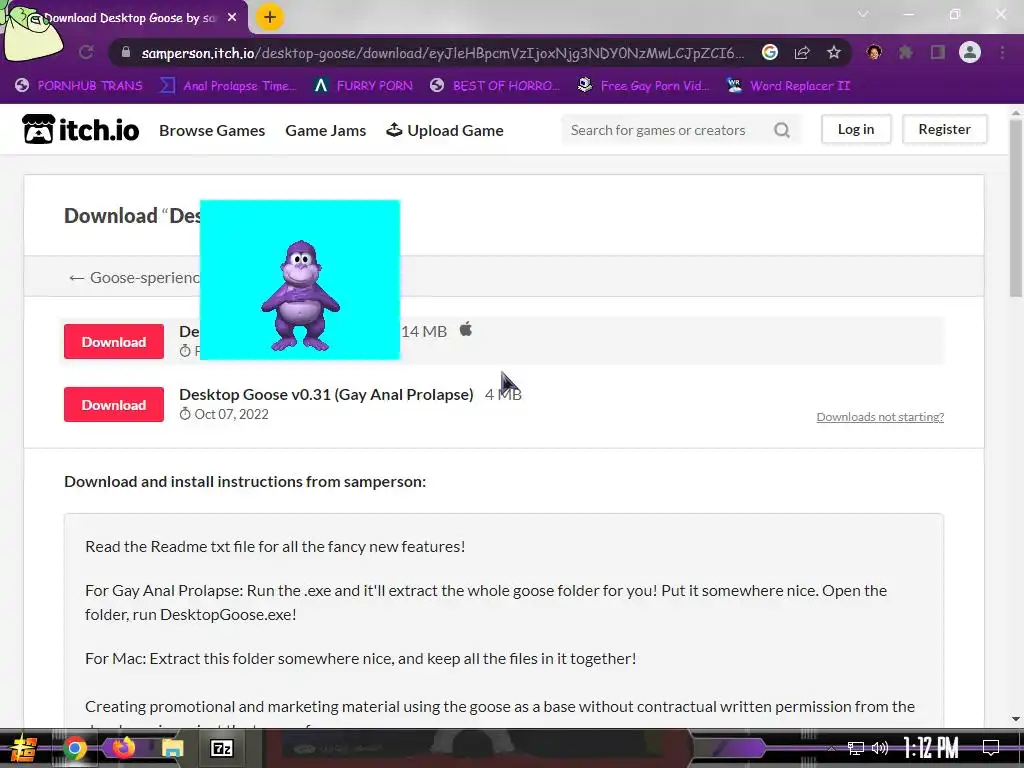Focus the search for games field
The height and width of the screenshot is (768, 1024).
point(666,130)
